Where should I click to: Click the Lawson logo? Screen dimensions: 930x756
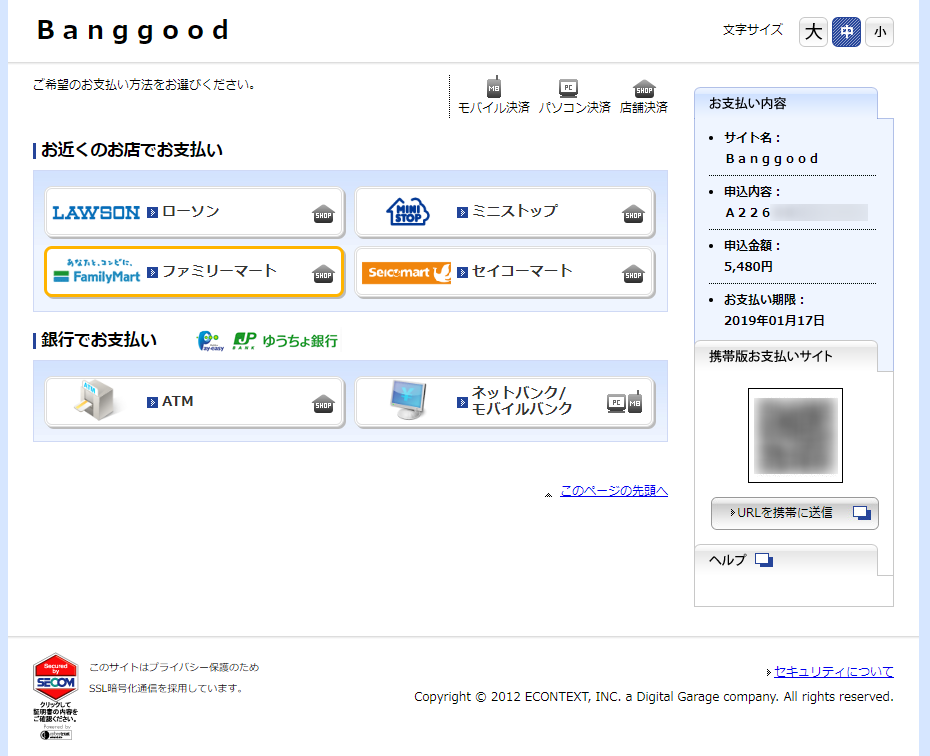[96, 213]
